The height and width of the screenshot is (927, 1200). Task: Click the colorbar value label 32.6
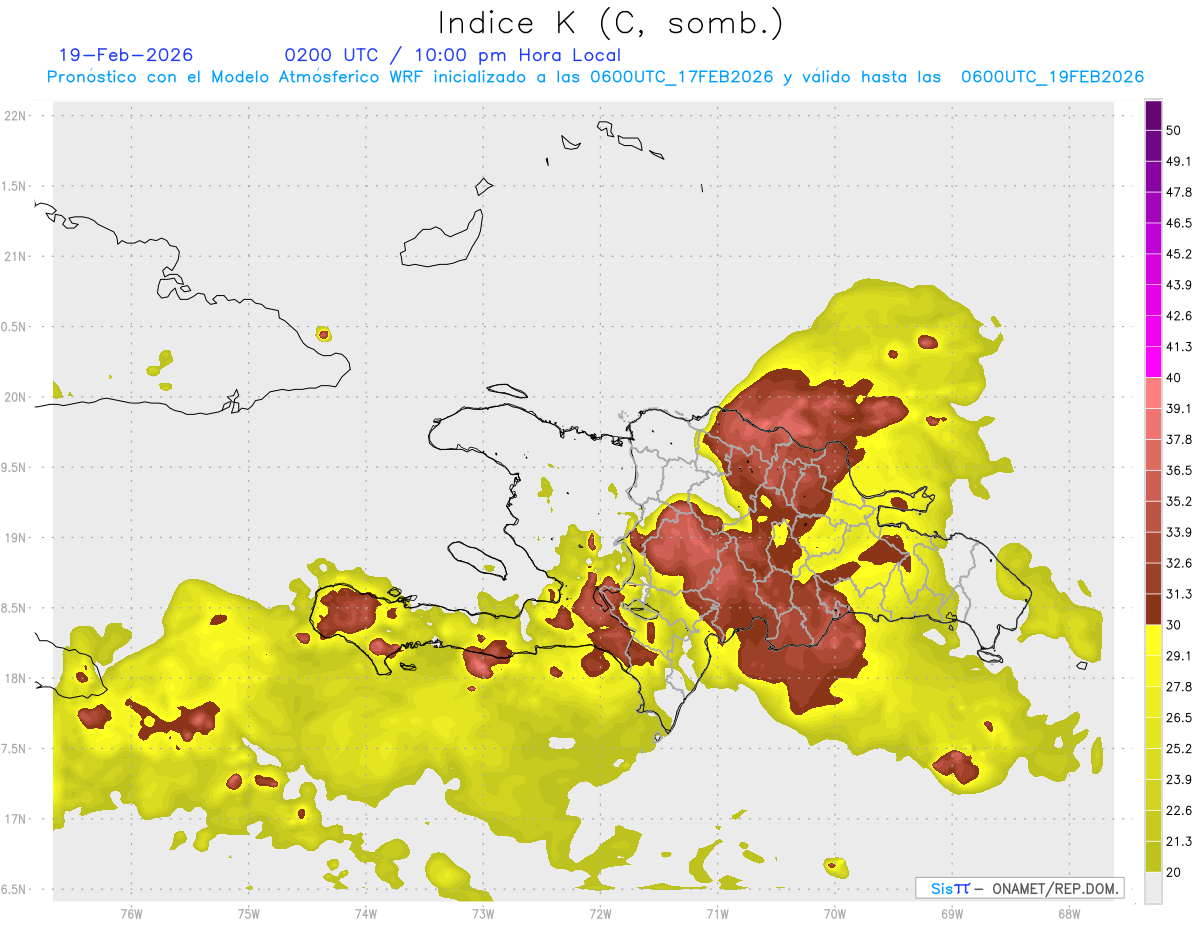(1179, 563)
